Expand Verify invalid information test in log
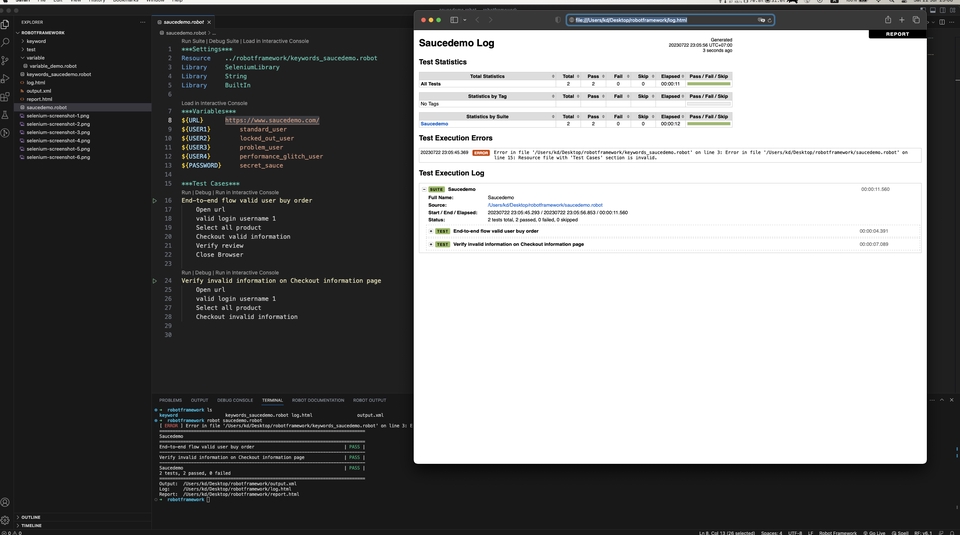The width and height of the screenshot is (960, 535). (x=431, y=244)
